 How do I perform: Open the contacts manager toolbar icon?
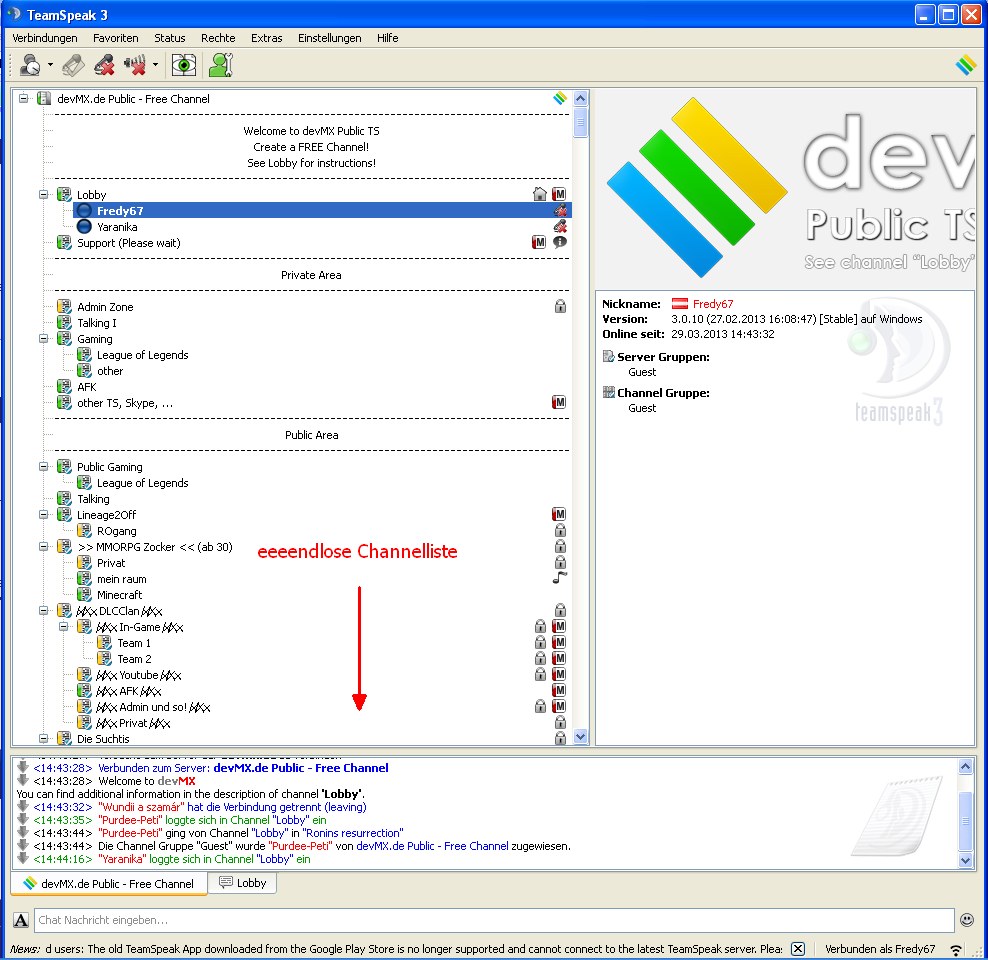[221, 65]
